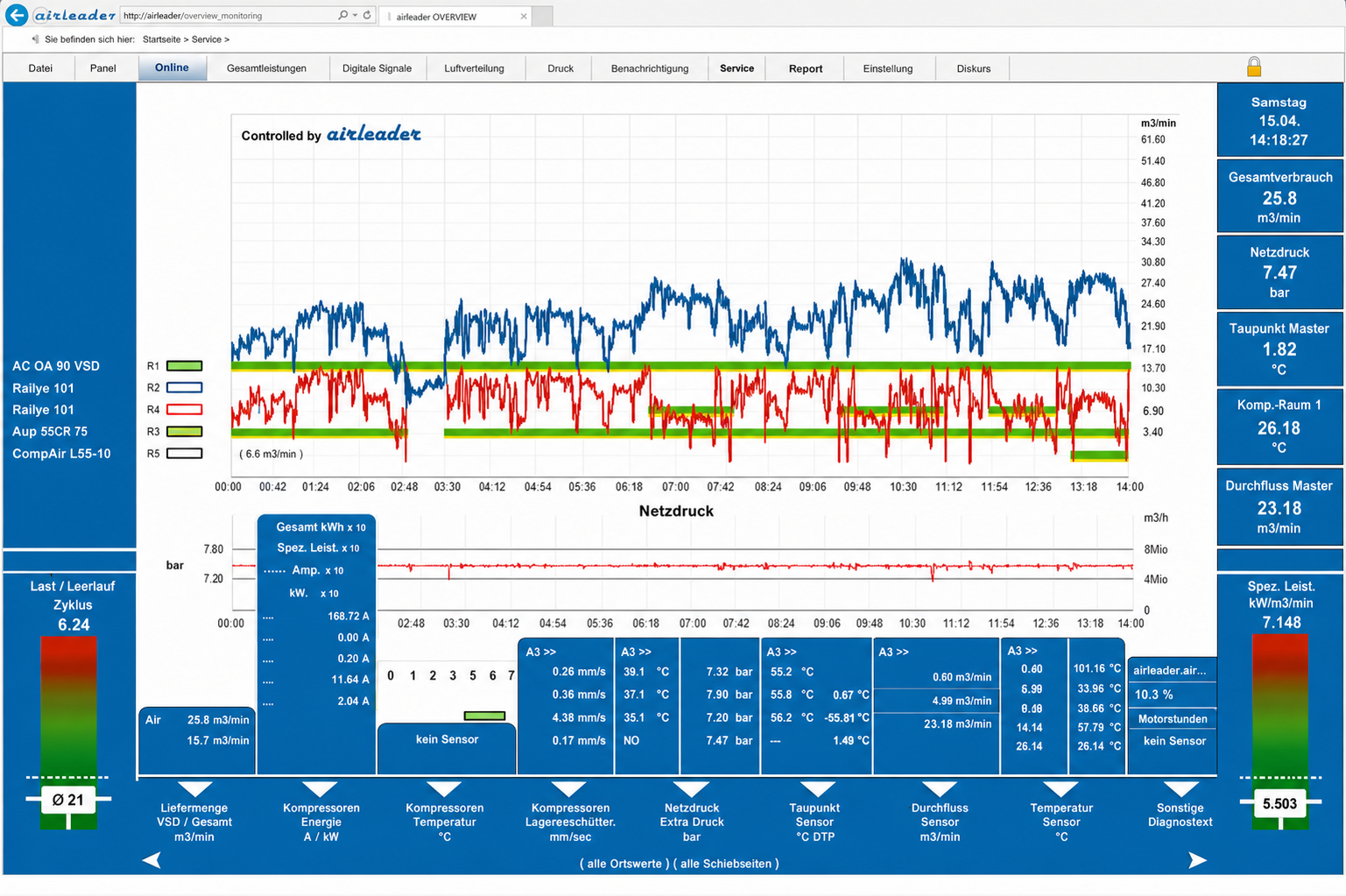Toggle the R2 blue legend box
The image size is (1346, 896).
[x=185, y=387]
